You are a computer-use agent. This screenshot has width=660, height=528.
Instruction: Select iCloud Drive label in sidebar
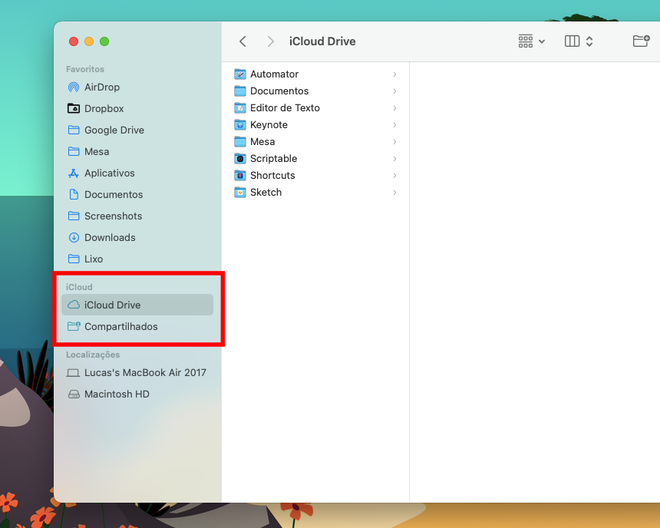pos(112,305)
